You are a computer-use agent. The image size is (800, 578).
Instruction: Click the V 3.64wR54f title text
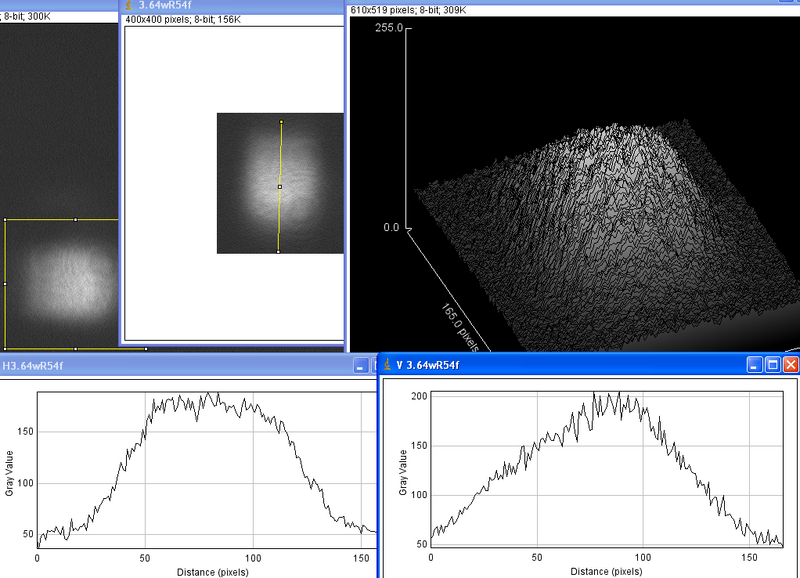coord(428,365)
